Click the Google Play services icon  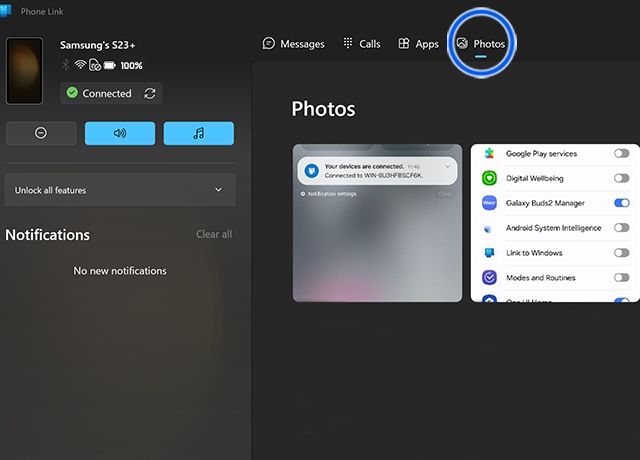pos(489,153)
